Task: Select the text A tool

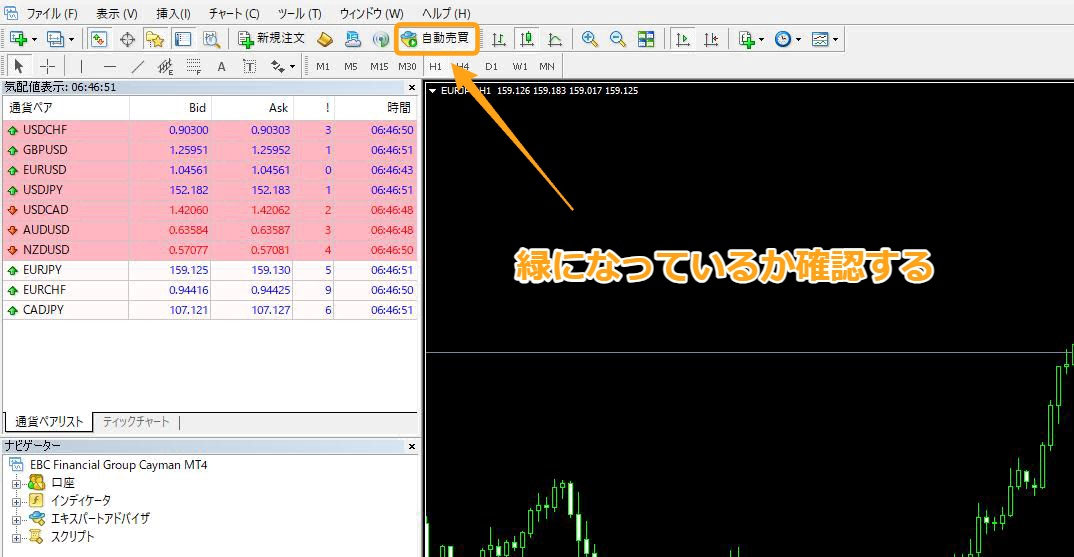Action: click(221, 66)
